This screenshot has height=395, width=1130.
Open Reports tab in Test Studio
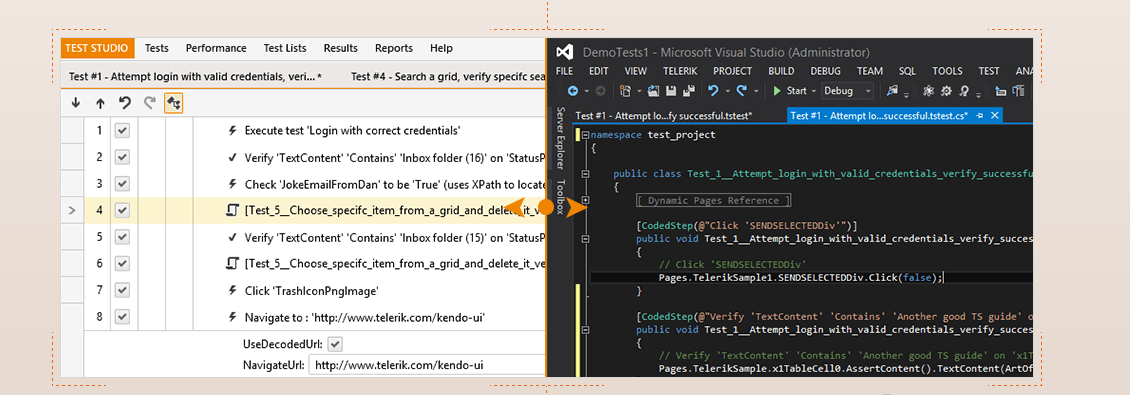click(393, 48)
